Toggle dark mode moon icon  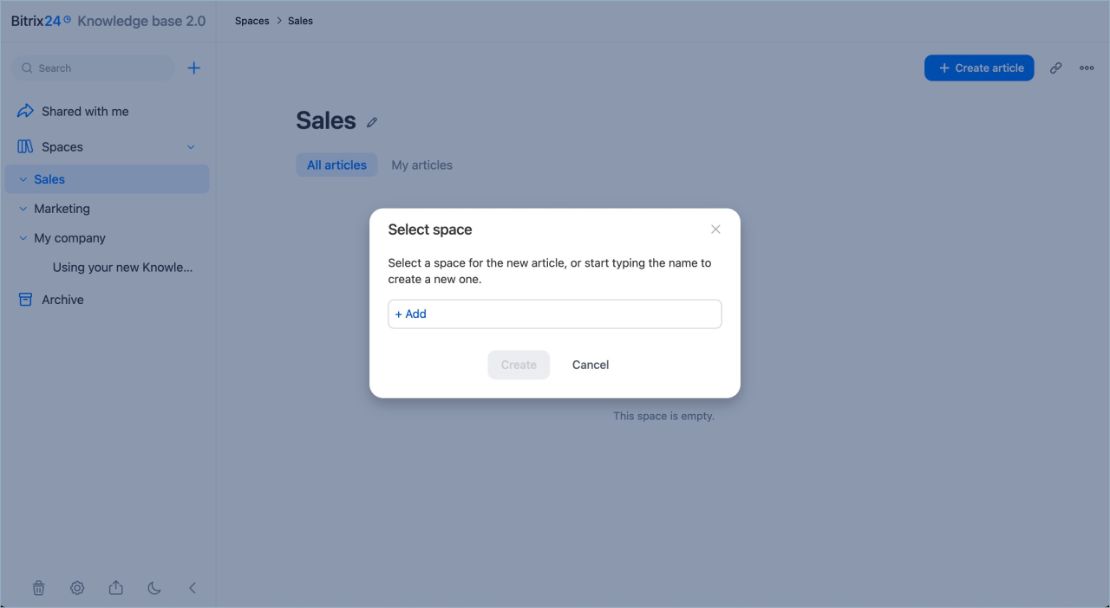point(154,587)
